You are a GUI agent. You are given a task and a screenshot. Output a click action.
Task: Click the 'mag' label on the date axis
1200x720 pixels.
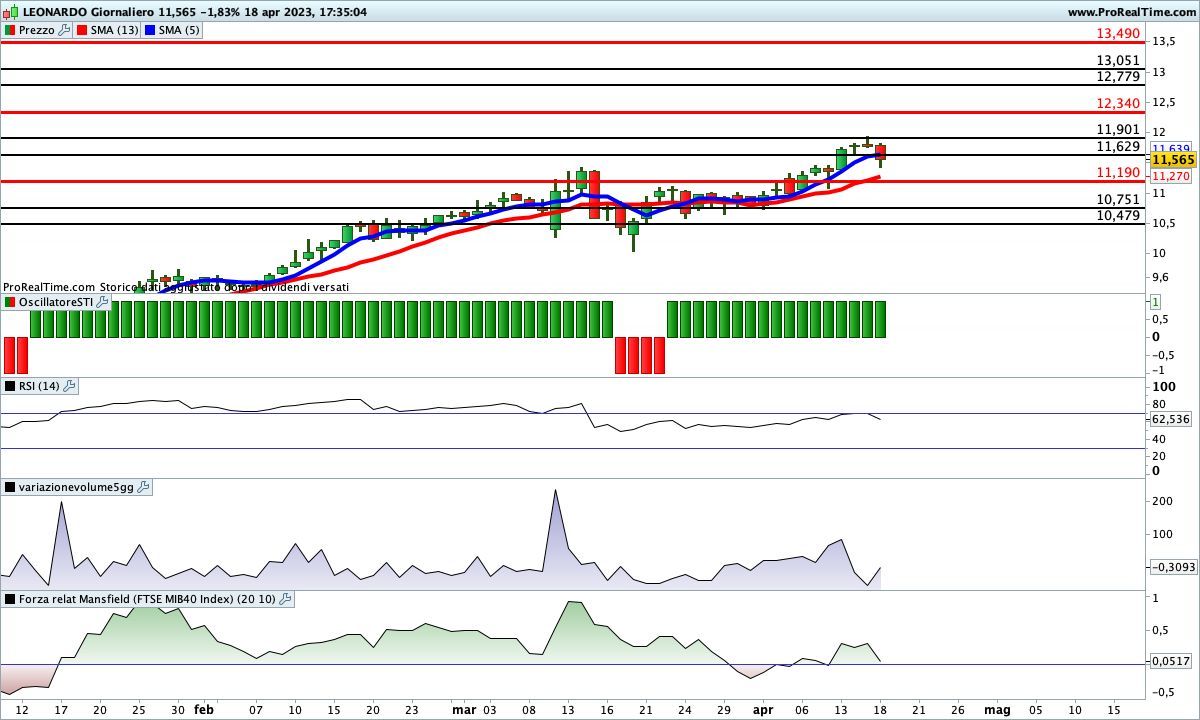[997, 709]
